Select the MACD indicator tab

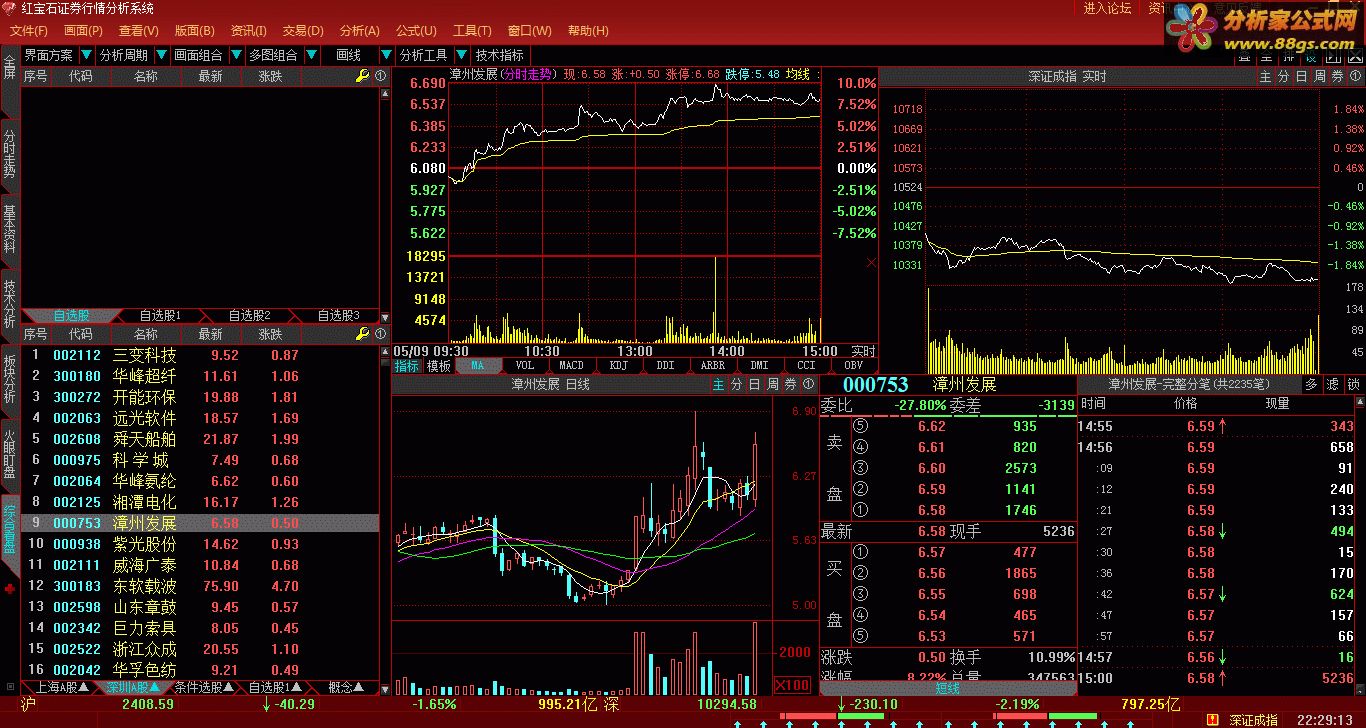572,366
